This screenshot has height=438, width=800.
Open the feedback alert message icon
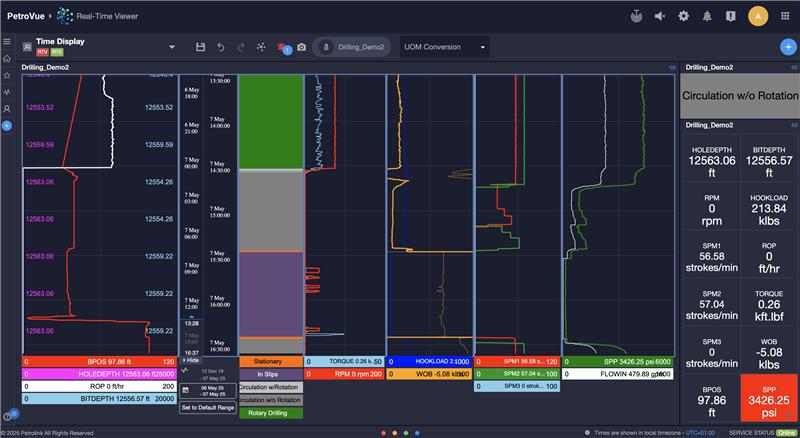(731, 16)
